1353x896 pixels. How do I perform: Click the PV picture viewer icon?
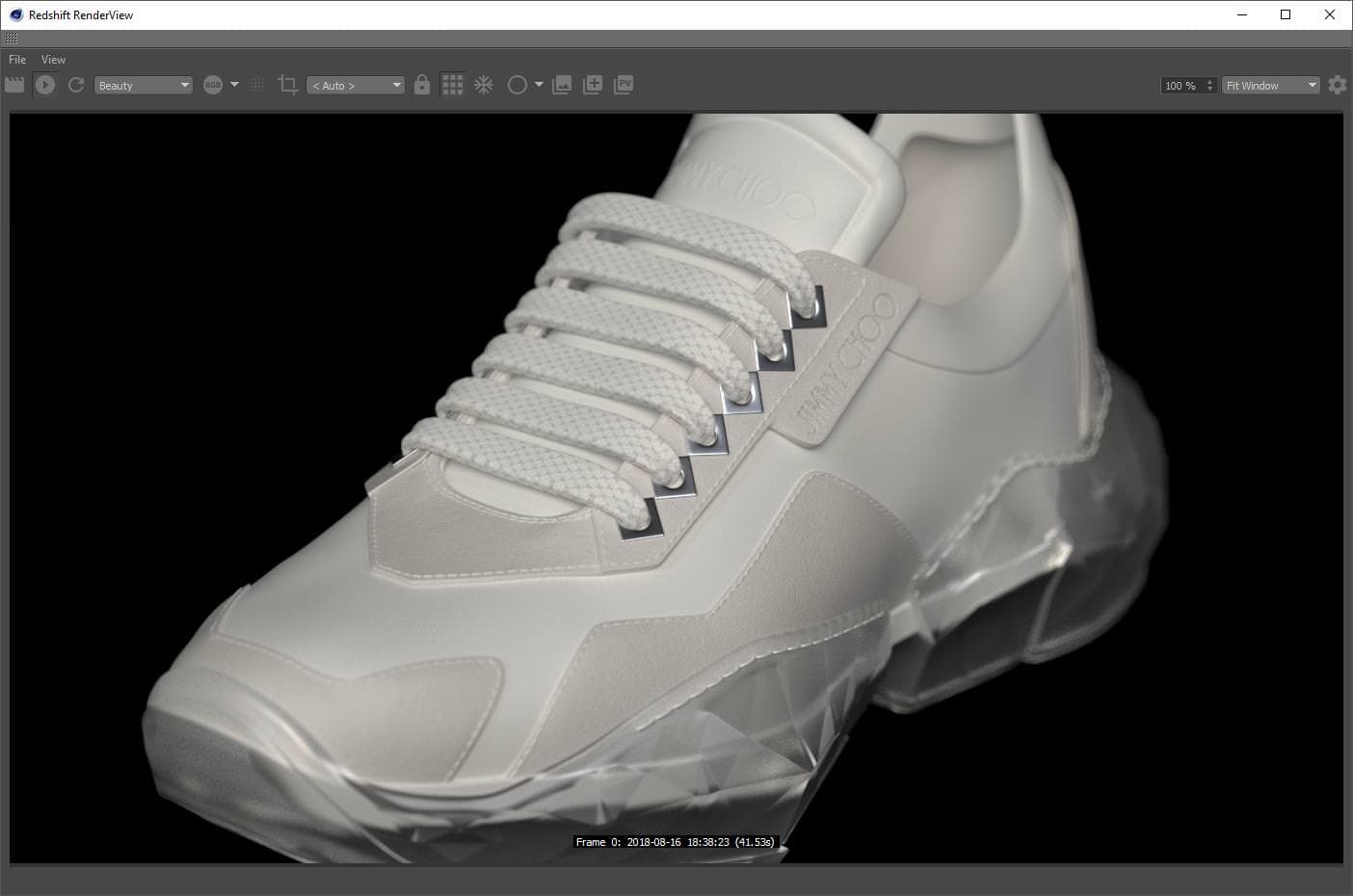click(624, 85)
